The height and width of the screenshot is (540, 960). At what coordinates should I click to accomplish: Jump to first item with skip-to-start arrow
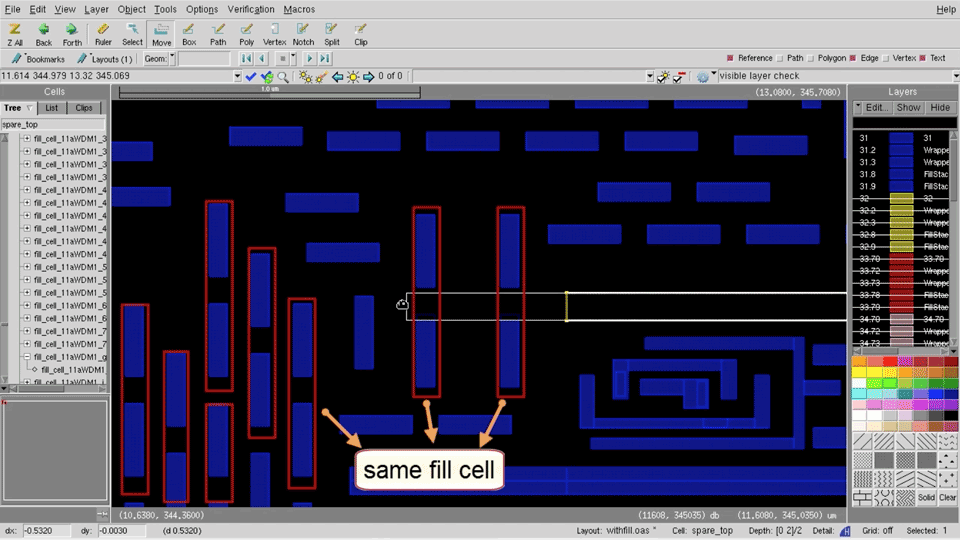coord(247,59)
